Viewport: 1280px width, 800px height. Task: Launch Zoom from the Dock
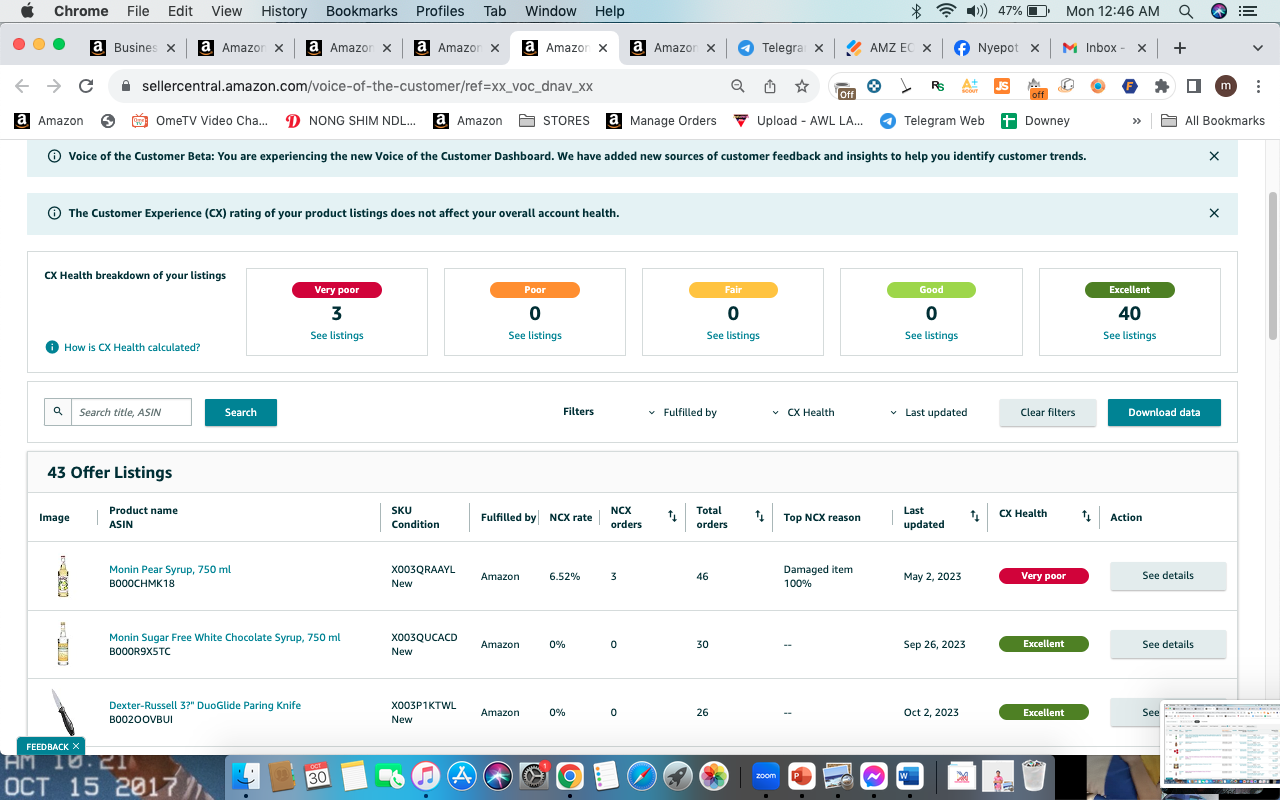pos(766,775)
